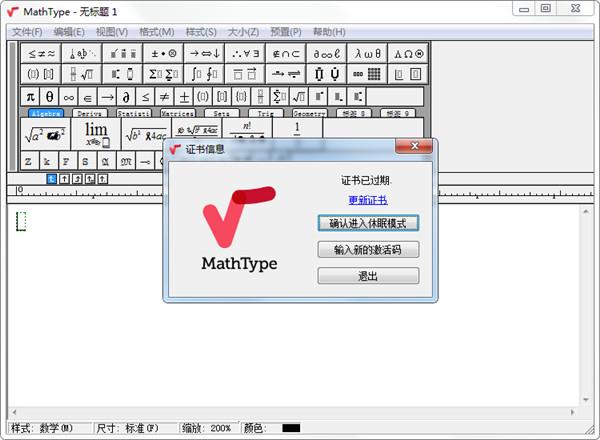The image size is (600, 440).
Task: Open the matrix templates palette
Action: (x=367, y=74)
